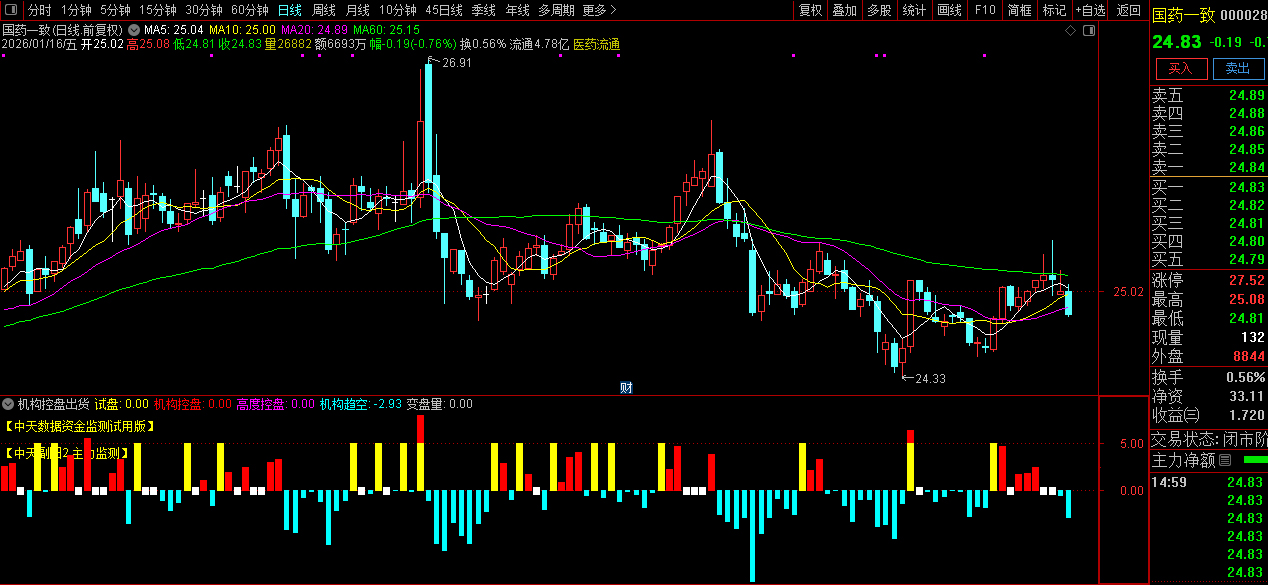Click the 外盘 8844 value

1248,357
